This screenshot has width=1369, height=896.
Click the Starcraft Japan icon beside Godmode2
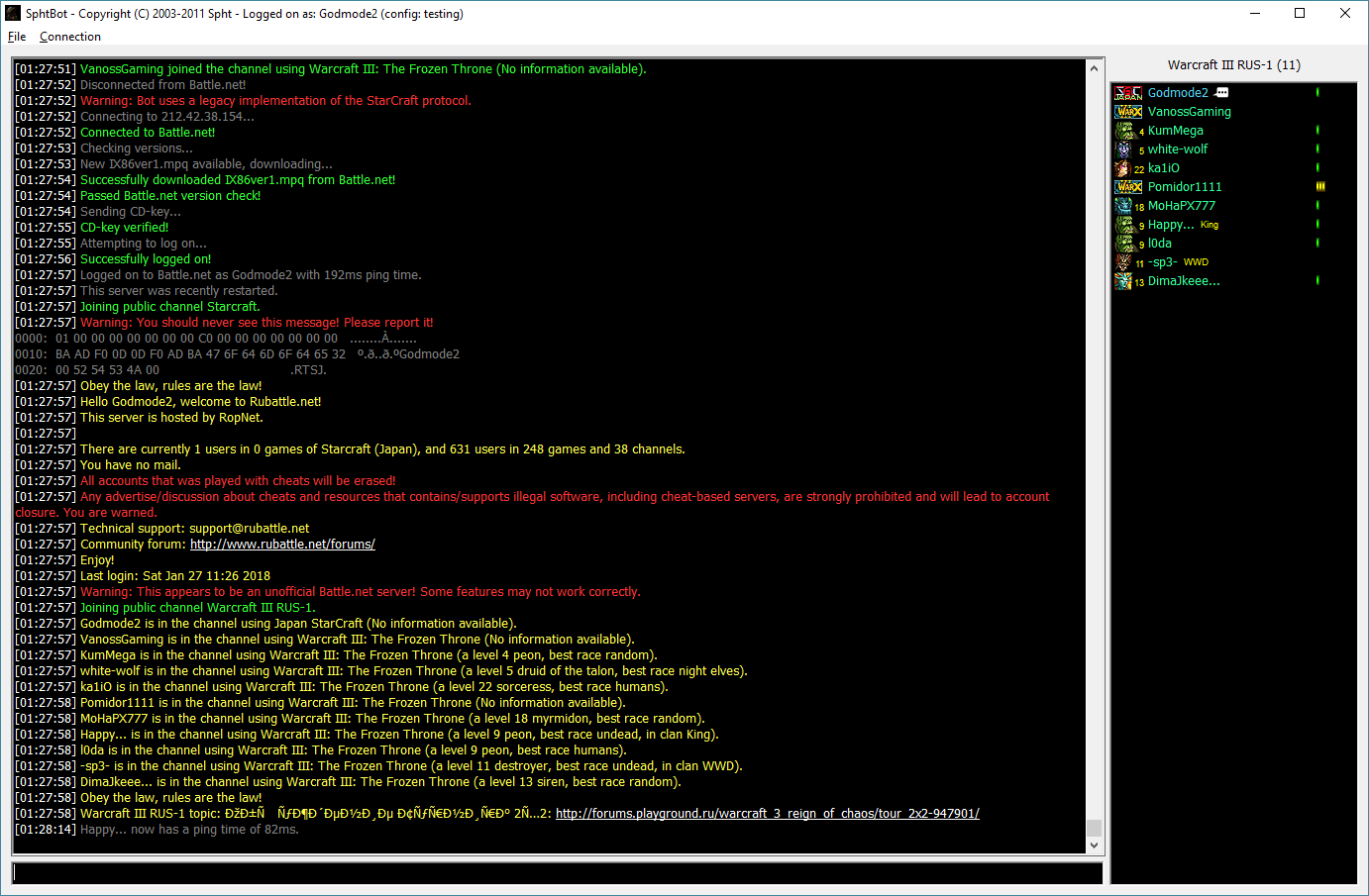coord(1128,93)
